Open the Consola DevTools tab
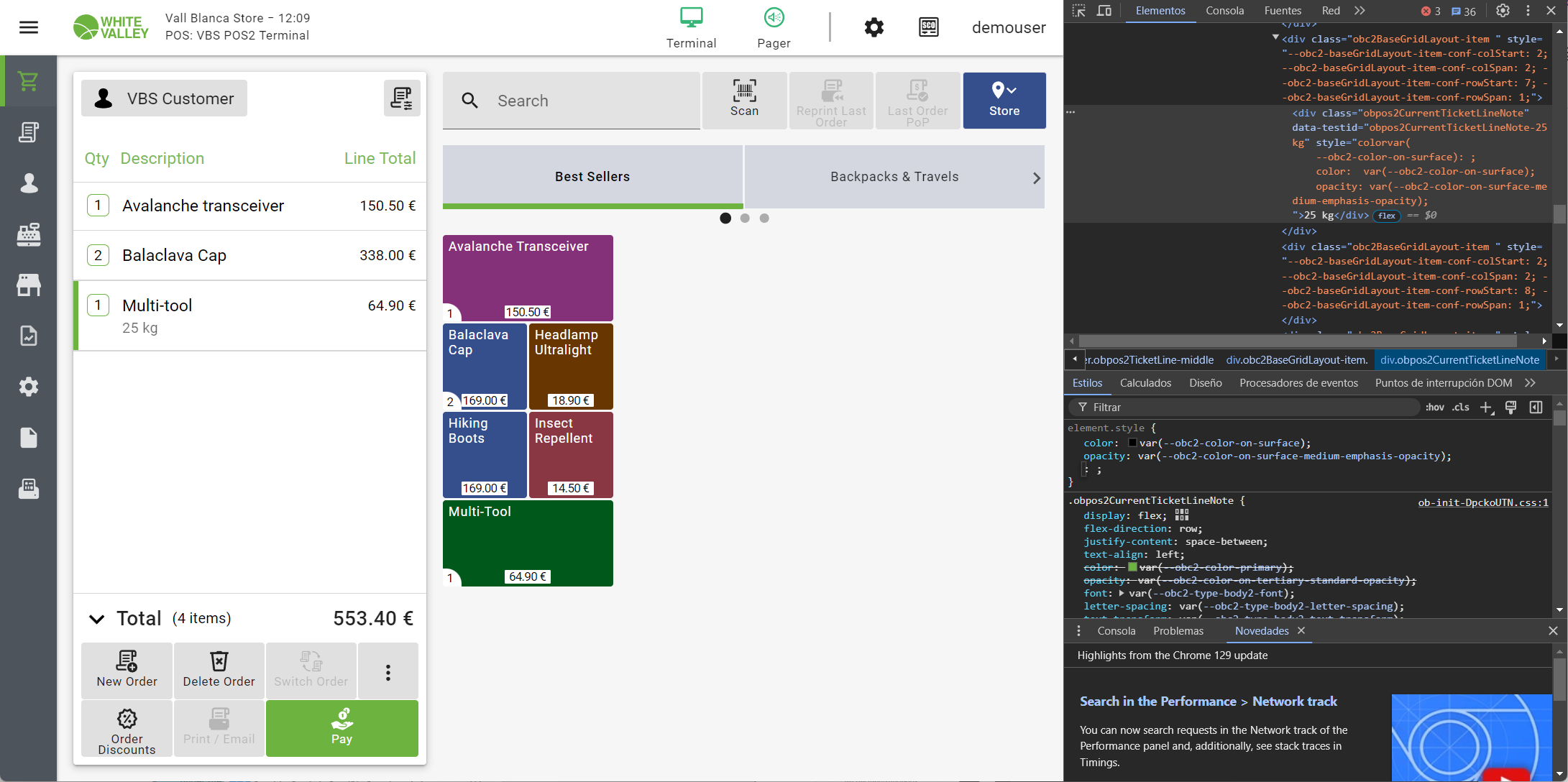The image size is (1568, 782). 1224,11
